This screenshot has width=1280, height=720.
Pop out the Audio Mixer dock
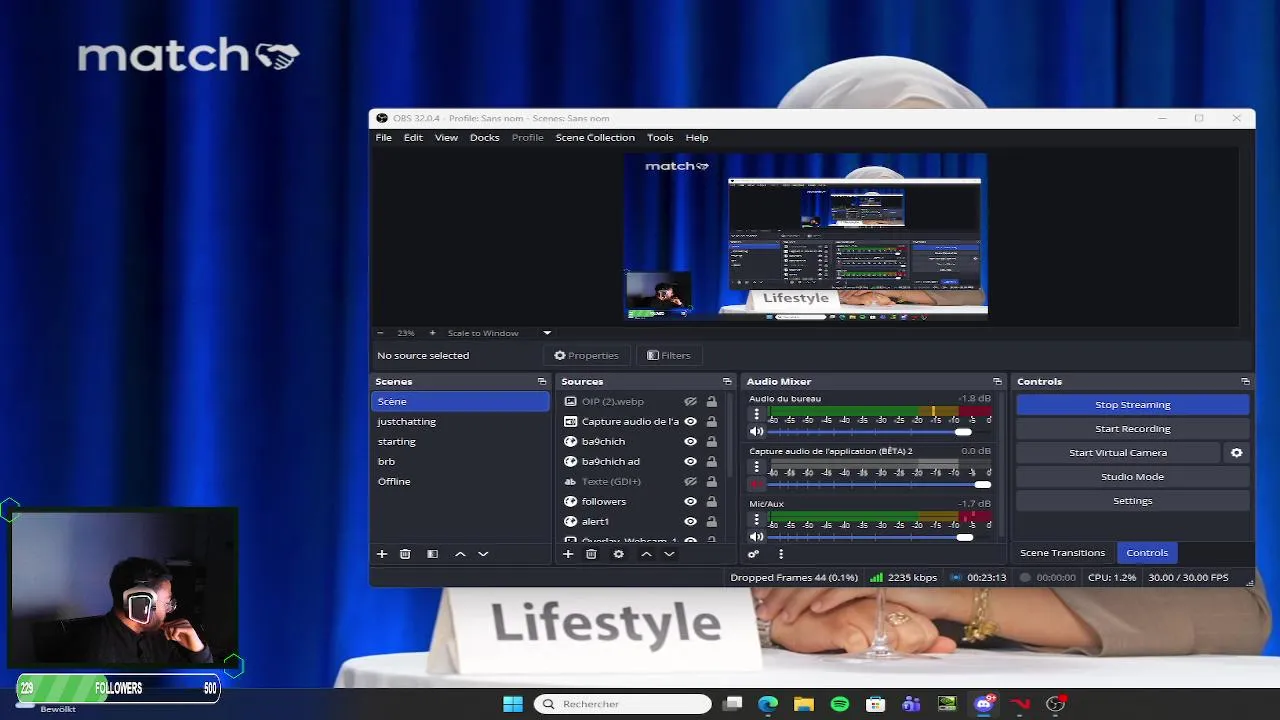997,382
